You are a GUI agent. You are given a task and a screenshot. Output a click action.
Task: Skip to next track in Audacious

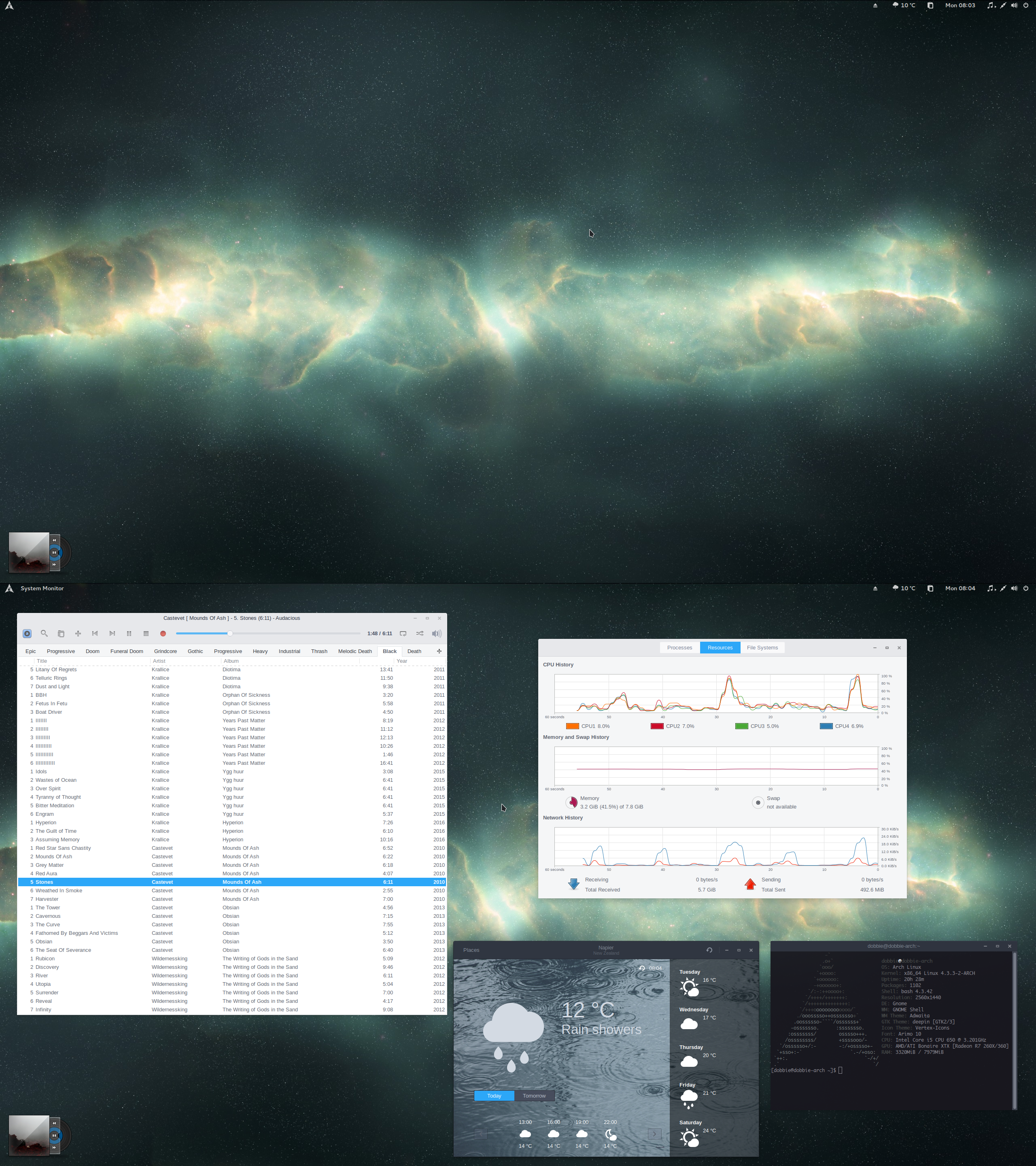(113, 633)
